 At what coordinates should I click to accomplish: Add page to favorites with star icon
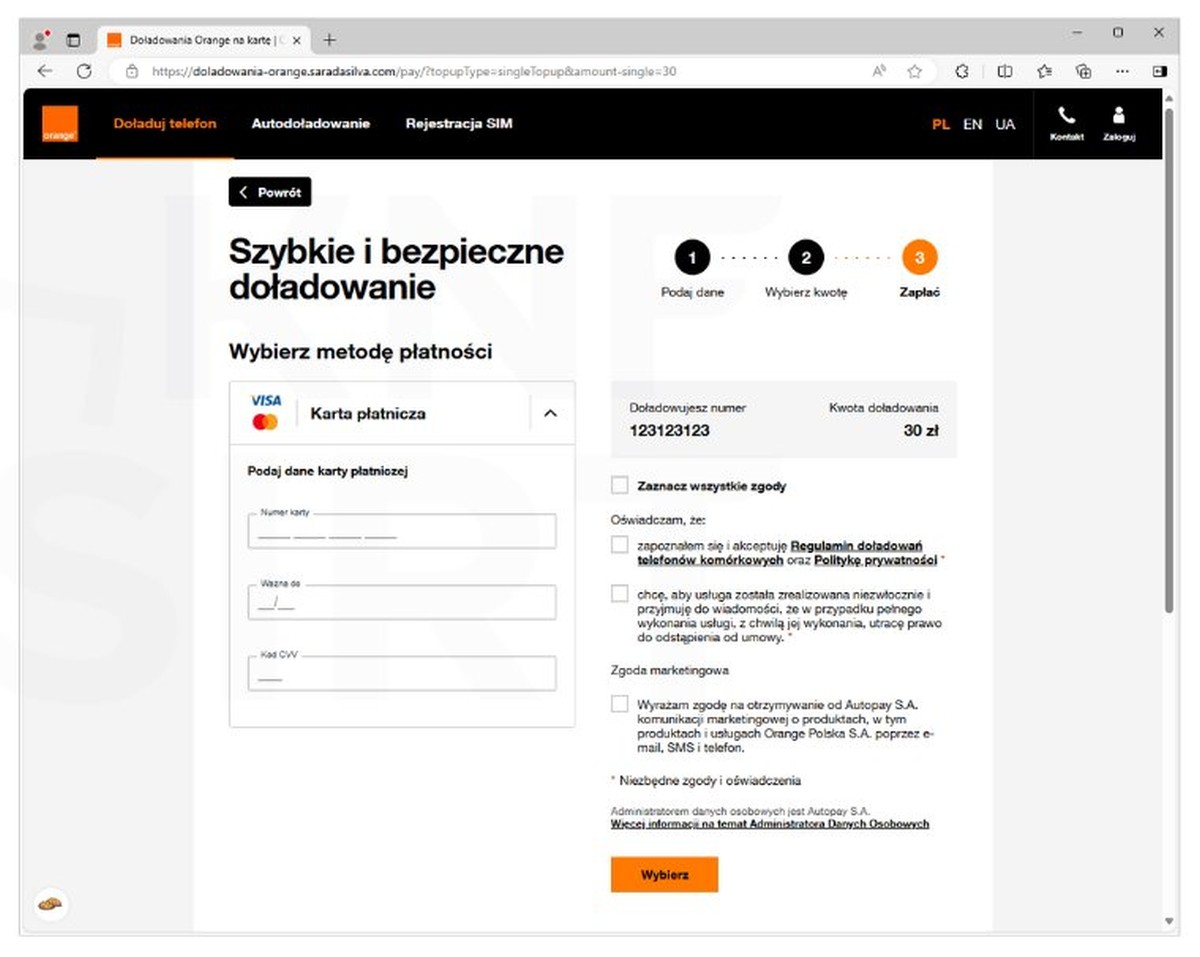(914, 71)
